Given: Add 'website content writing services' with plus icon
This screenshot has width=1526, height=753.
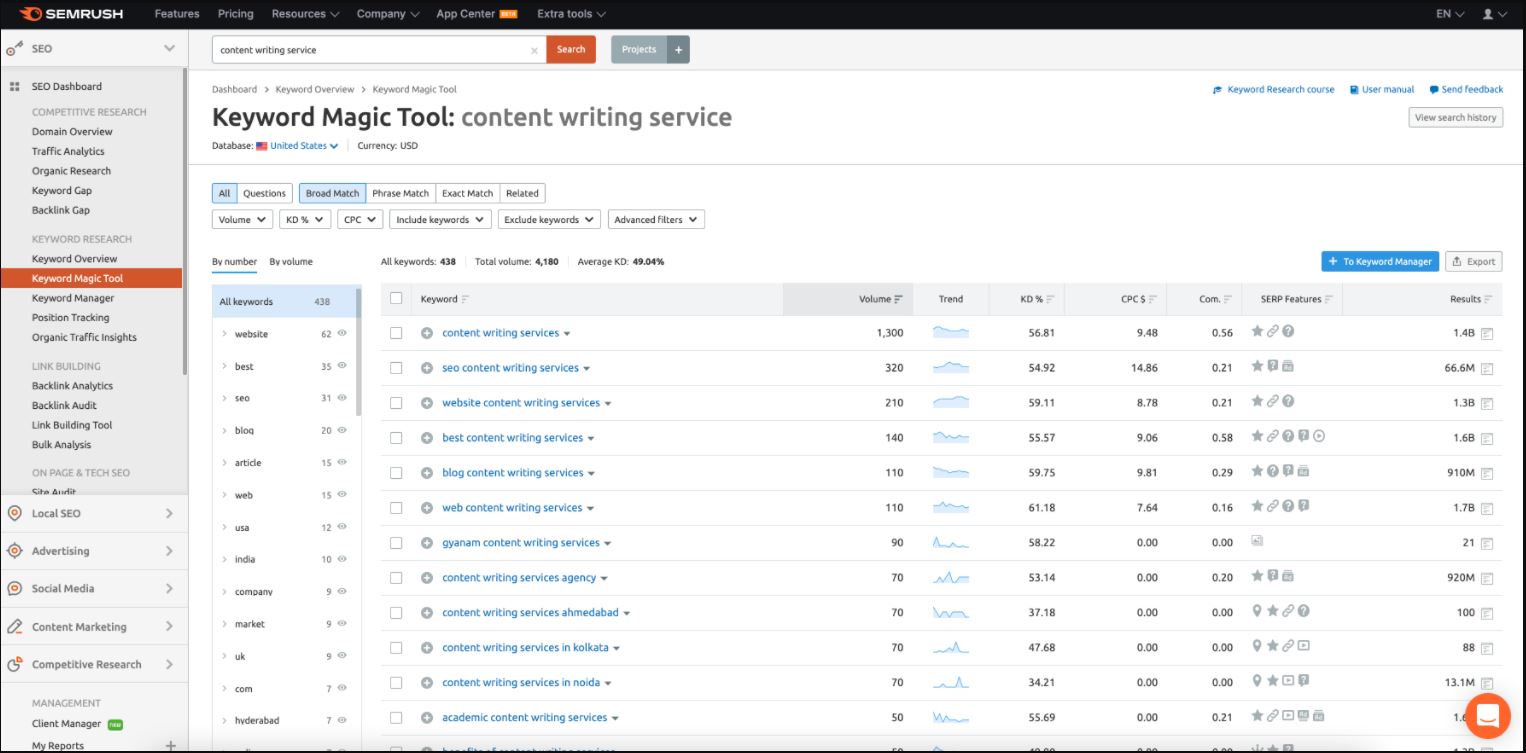Looking at the screenshot, I should 427,403.
